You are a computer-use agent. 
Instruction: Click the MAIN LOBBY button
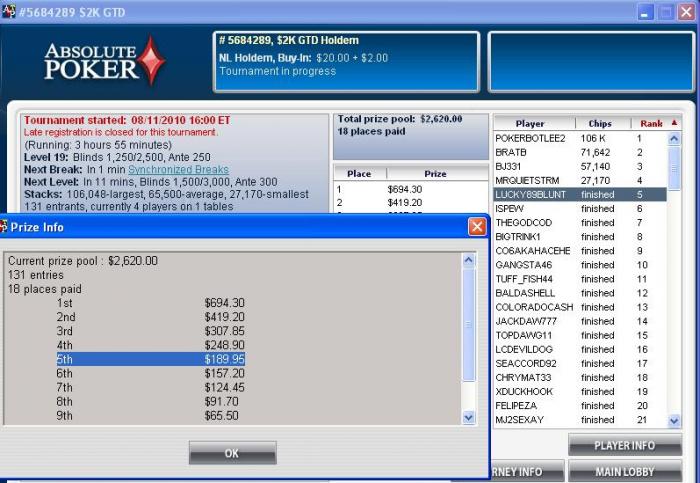pos(625,471)
